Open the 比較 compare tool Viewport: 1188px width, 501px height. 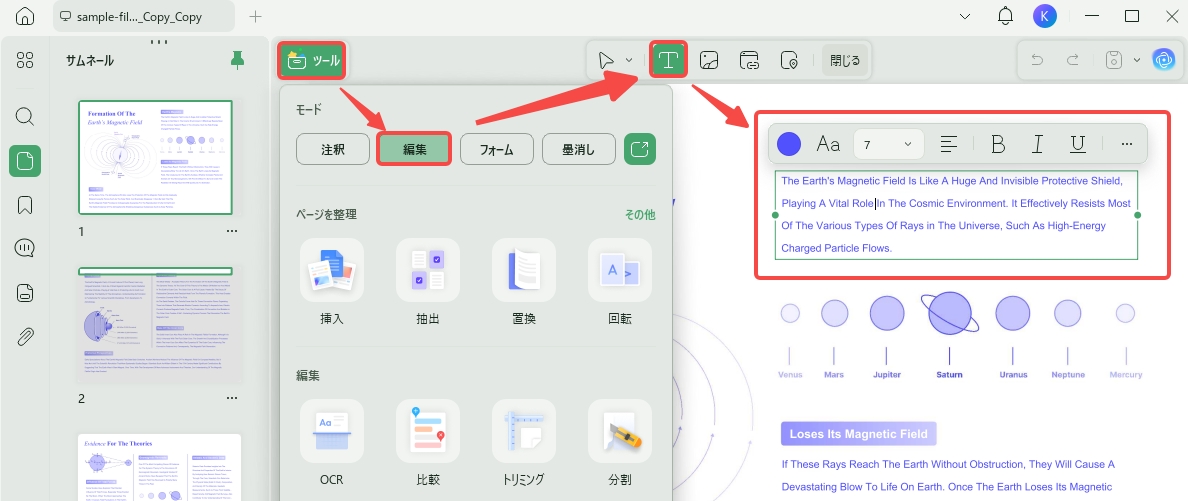(428, 443)
